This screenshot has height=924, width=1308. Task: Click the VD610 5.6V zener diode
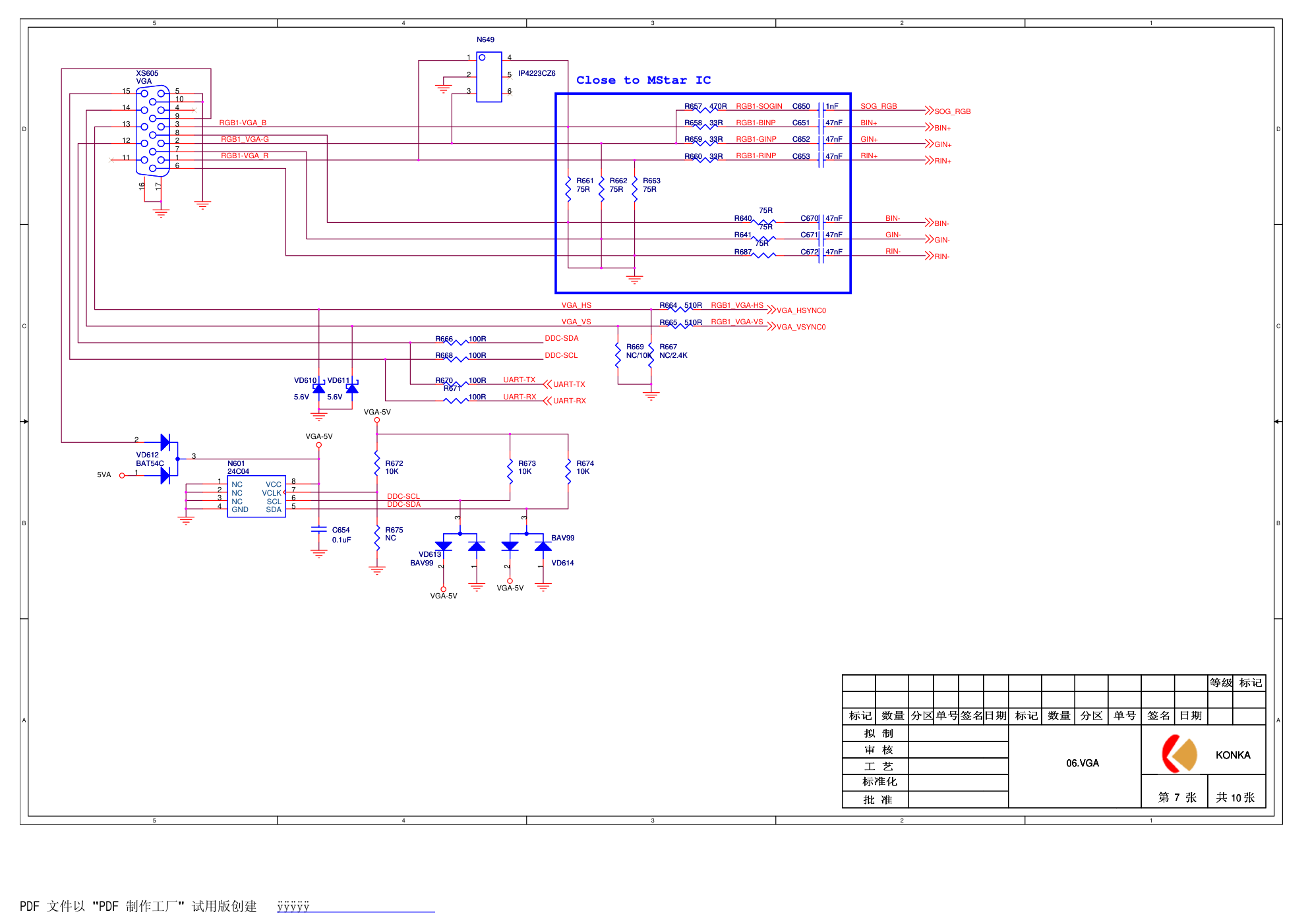(318, 389)
